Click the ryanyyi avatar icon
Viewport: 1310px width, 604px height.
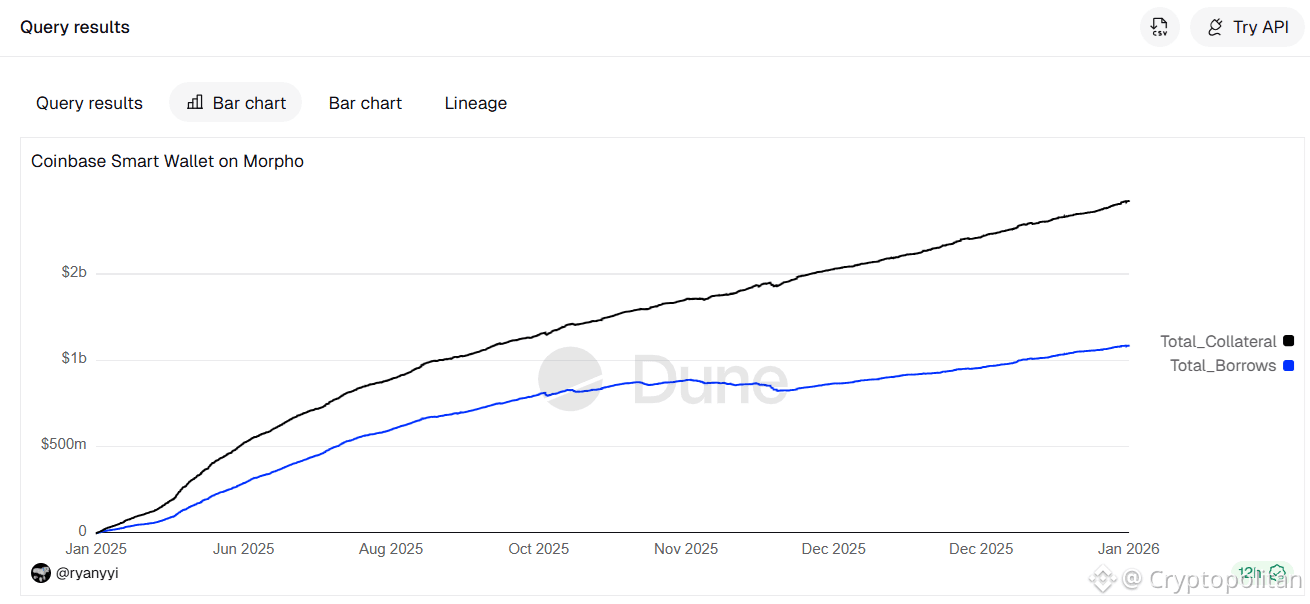pos(41,573)
